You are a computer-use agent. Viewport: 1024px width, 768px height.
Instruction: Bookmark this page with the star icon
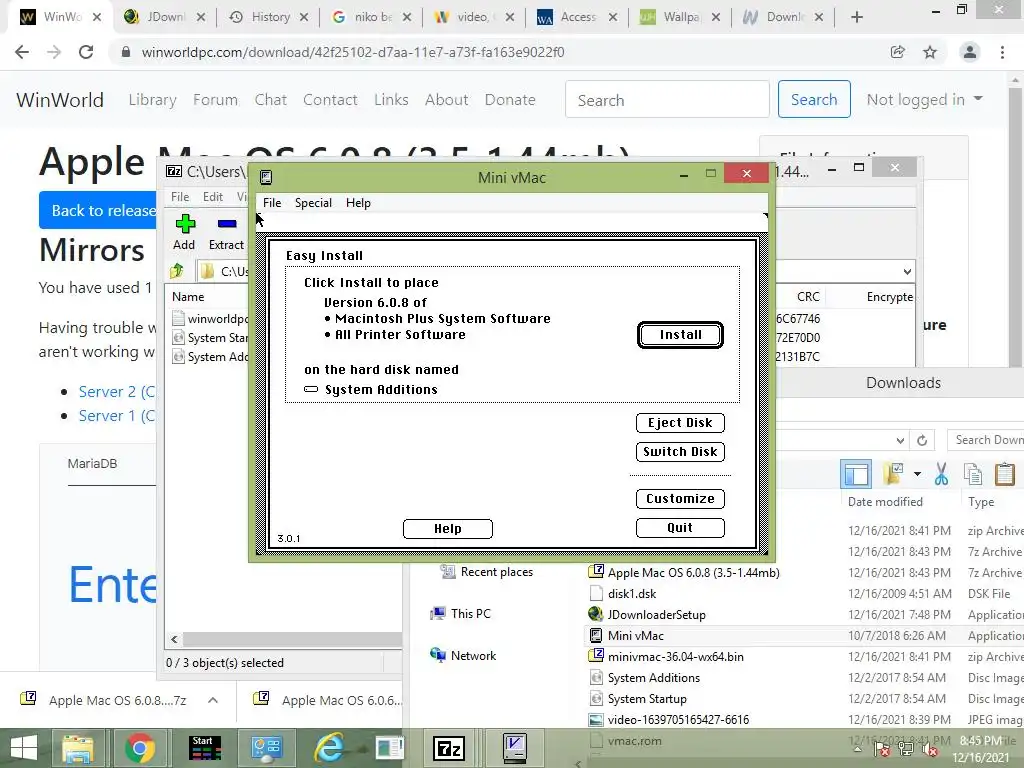pyautogui.click(x=930, y=52)
